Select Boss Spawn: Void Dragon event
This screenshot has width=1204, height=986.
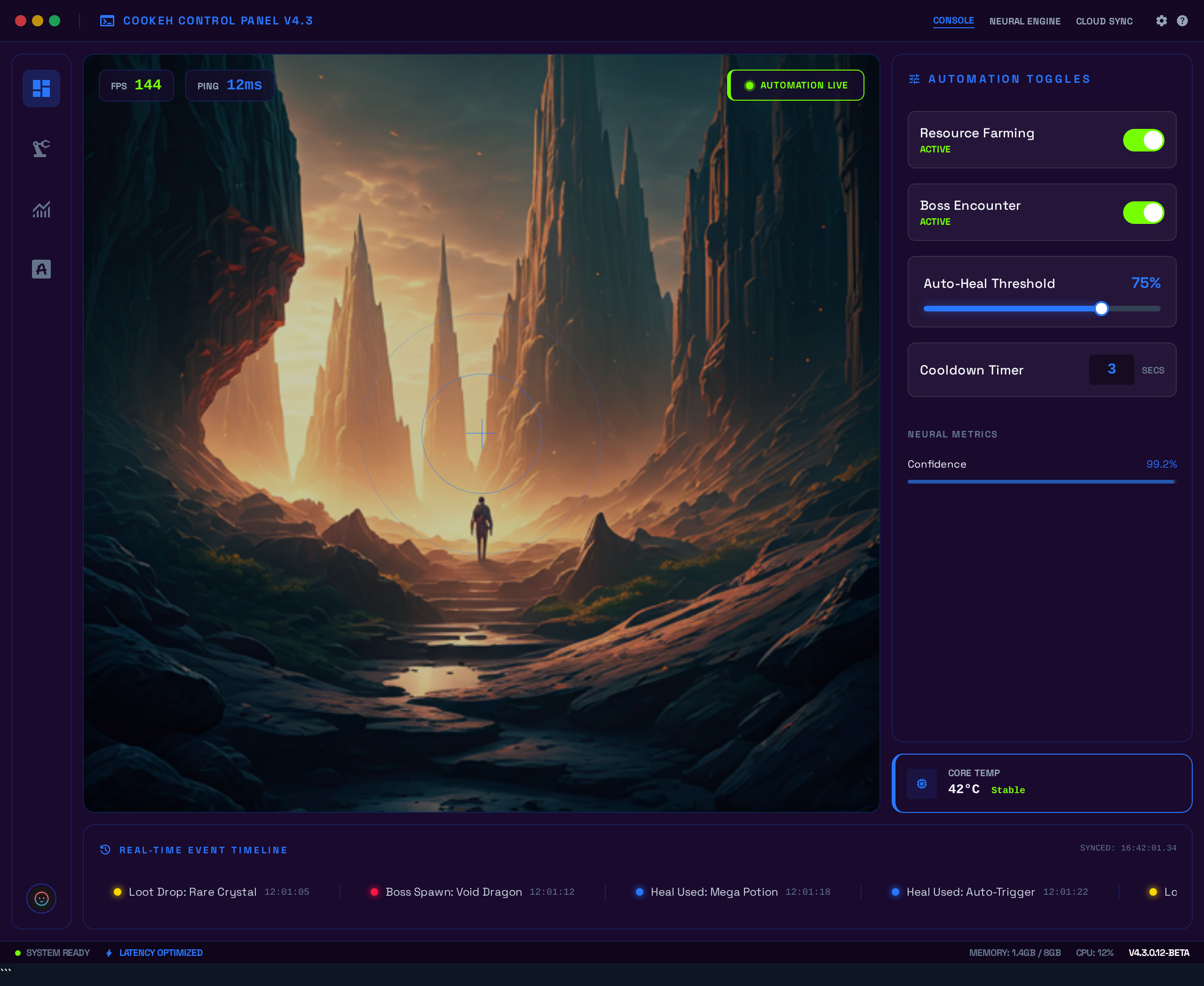pos(453,892)
